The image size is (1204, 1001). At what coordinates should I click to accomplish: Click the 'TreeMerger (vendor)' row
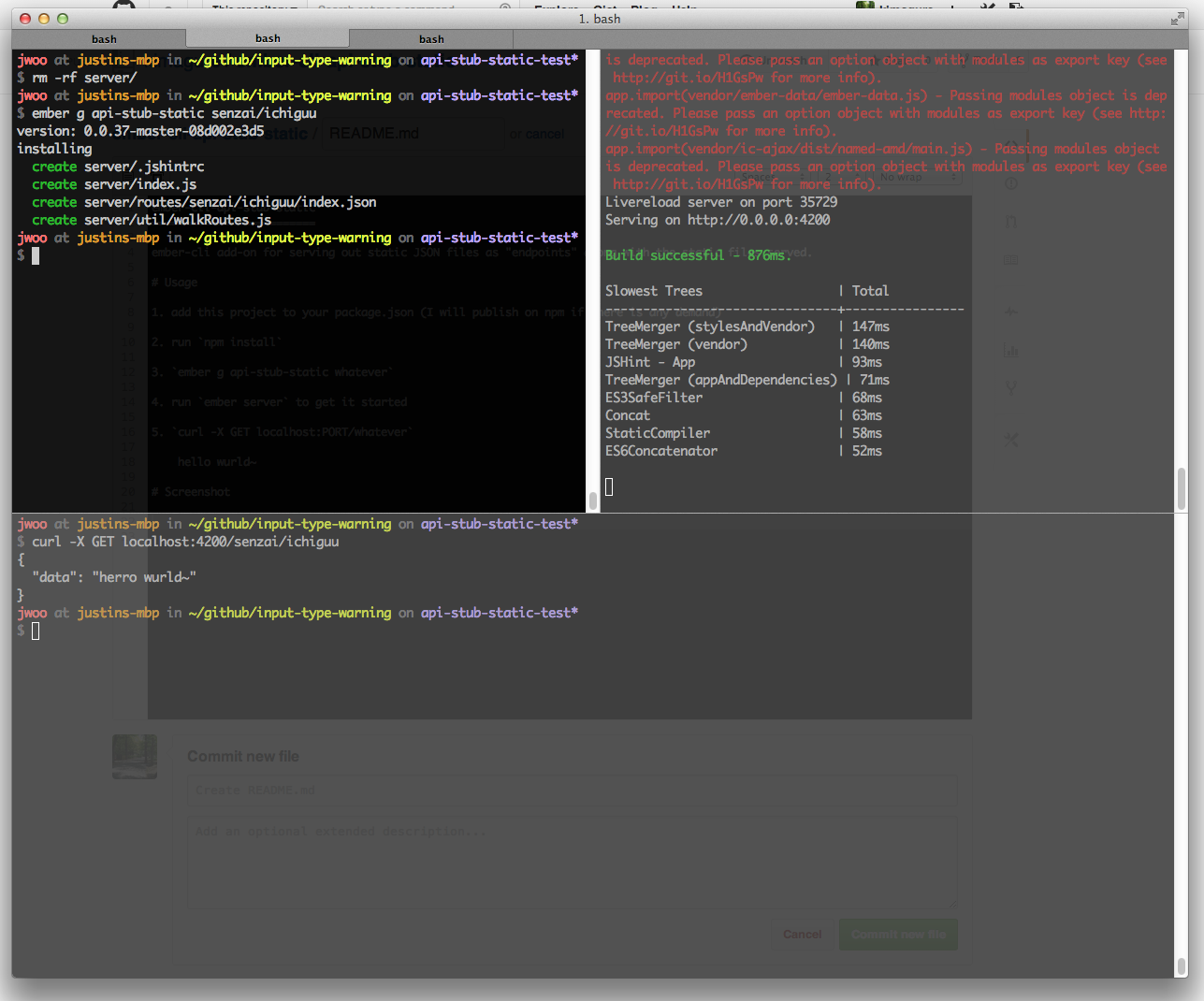click(x=747, y=344)
